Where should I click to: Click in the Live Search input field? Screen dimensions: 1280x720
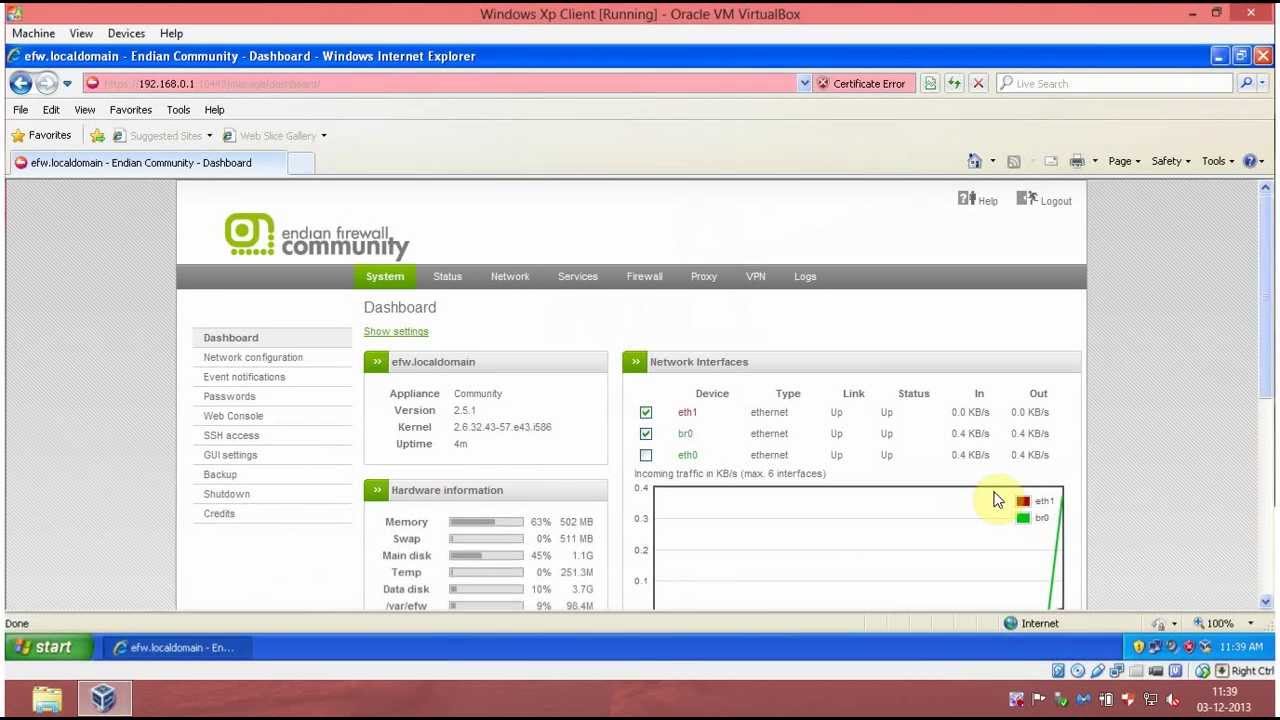(x=1115, y=84)
